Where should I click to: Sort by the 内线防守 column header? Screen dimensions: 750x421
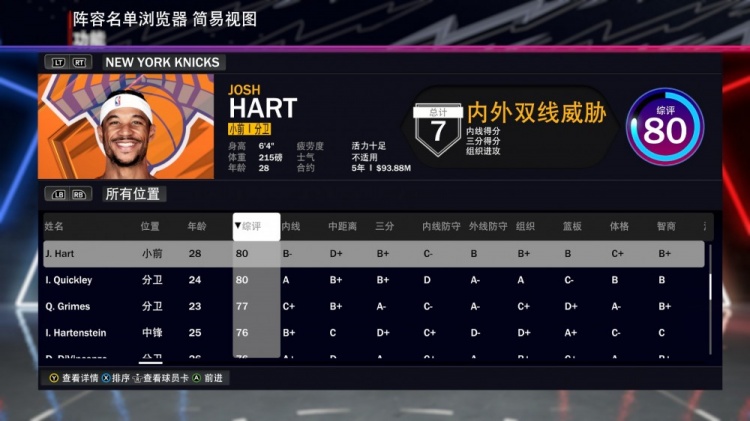pos(441,226)
